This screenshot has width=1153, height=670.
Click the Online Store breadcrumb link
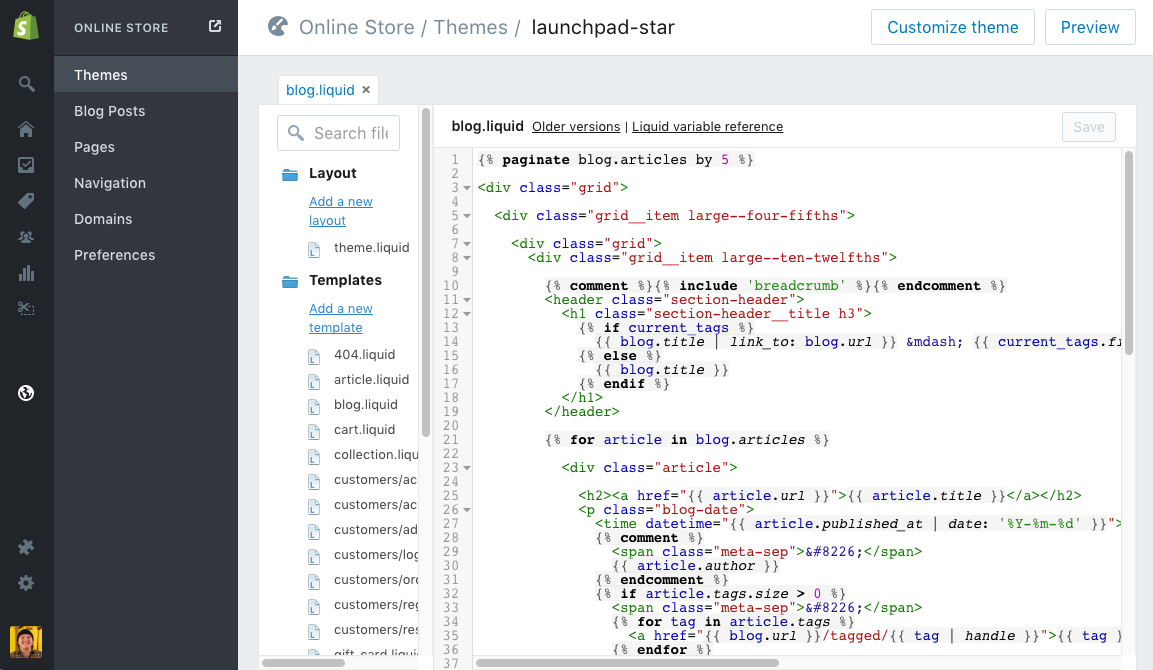[x=357, y=27]
